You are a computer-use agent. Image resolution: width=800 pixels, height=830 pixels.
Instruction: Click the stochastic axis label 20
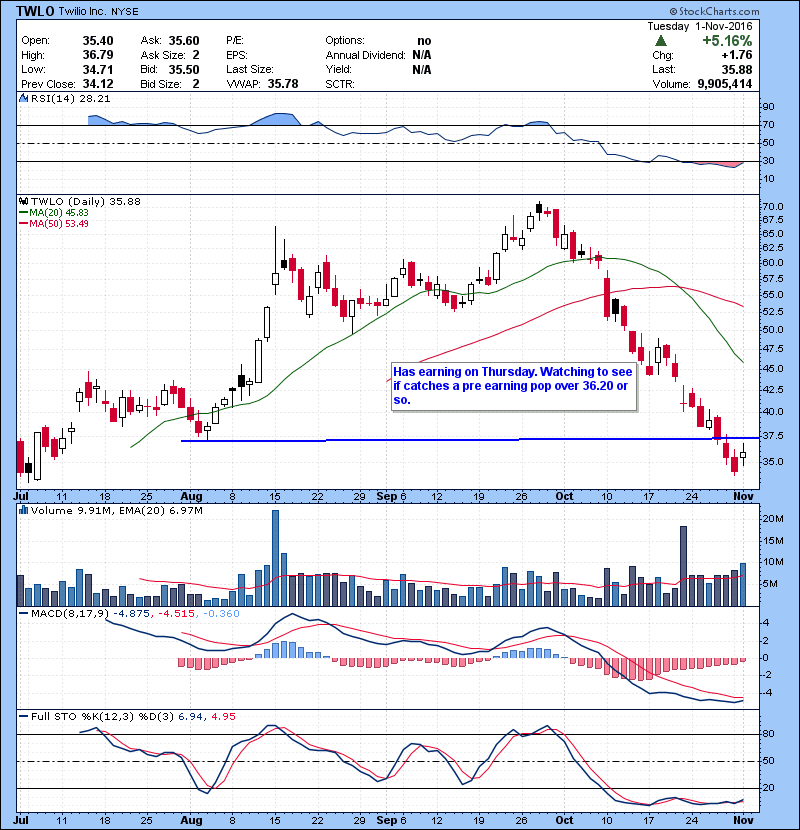tap(768, 788)
